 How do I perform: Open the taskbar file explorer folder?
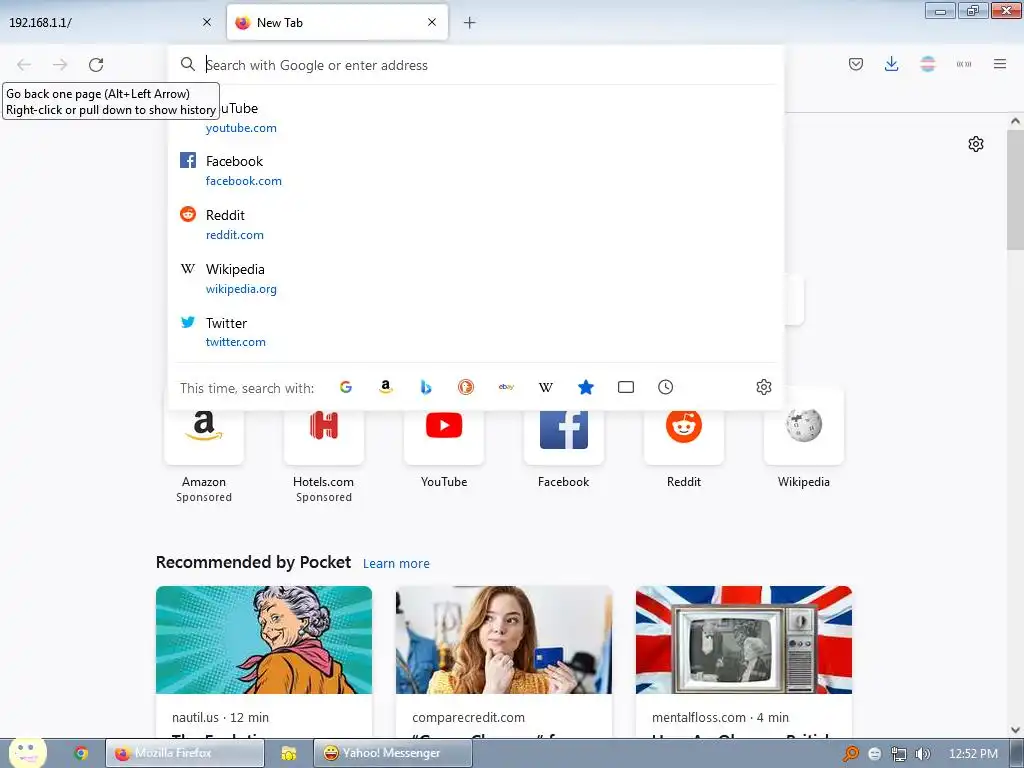(x=289, y=753)
